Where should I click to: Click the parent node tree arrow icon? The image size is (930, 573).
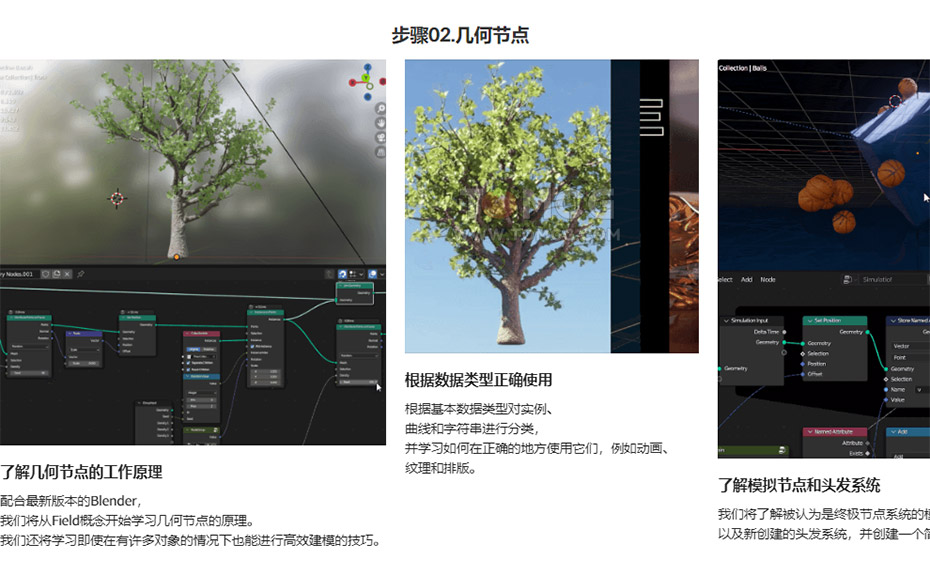click(329, 274)
